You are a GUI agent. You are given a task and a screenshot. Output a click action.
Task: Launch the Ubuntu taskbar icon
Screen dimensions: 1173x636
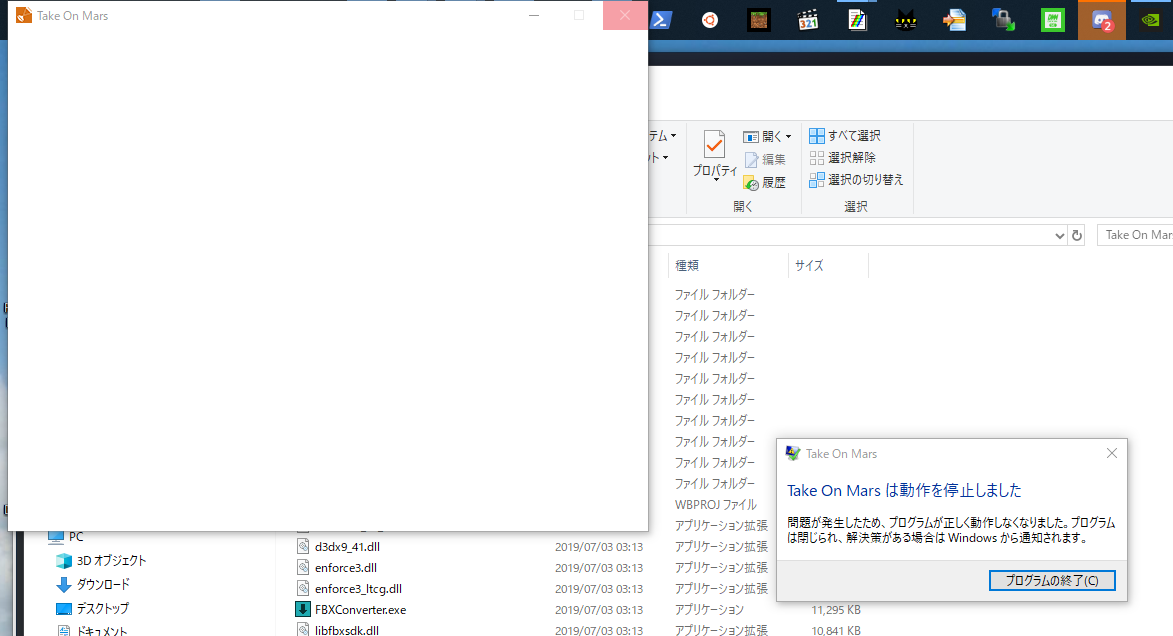(710, 20)
